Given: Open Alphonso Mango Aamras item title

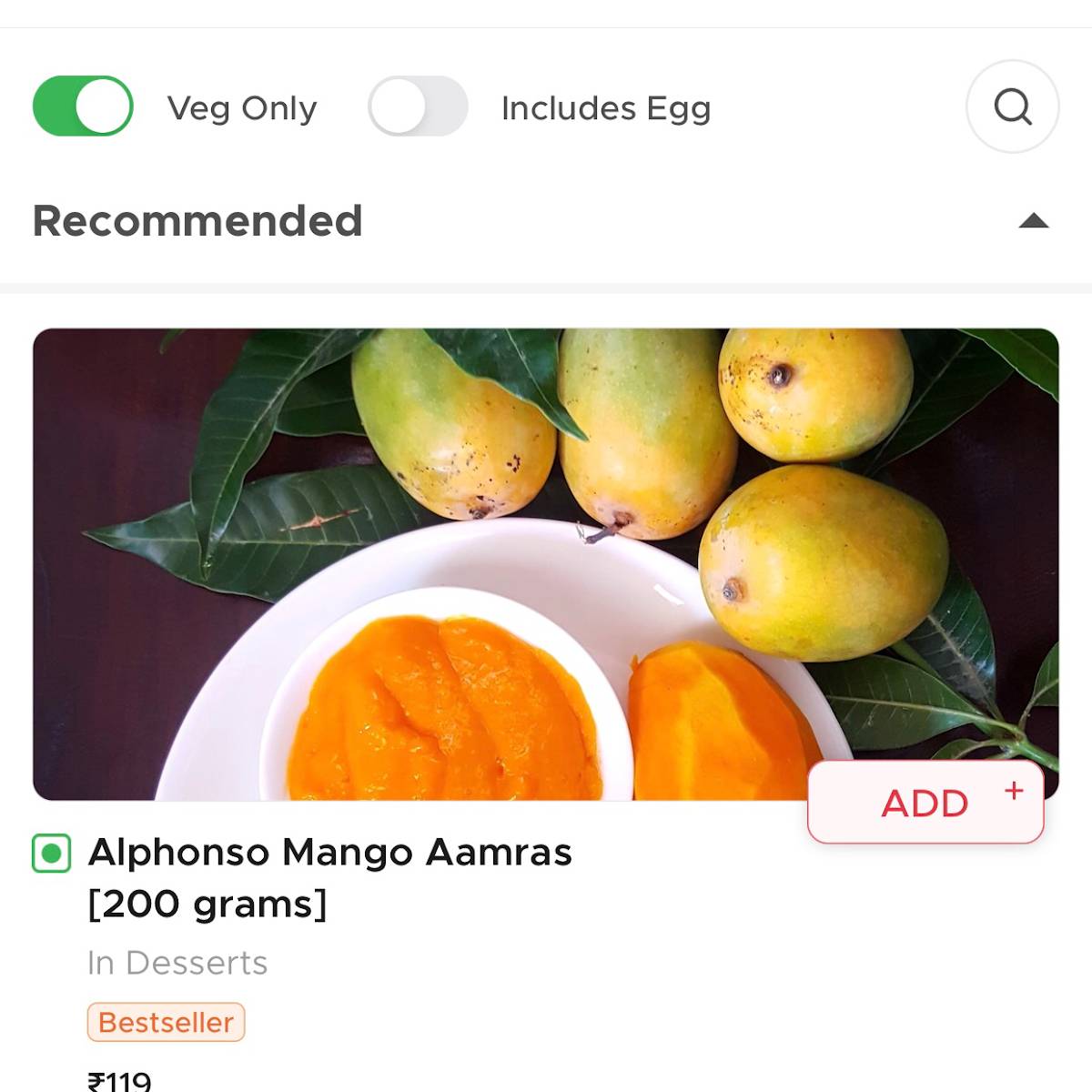Looking at the screenshot, I should (329, 853).
